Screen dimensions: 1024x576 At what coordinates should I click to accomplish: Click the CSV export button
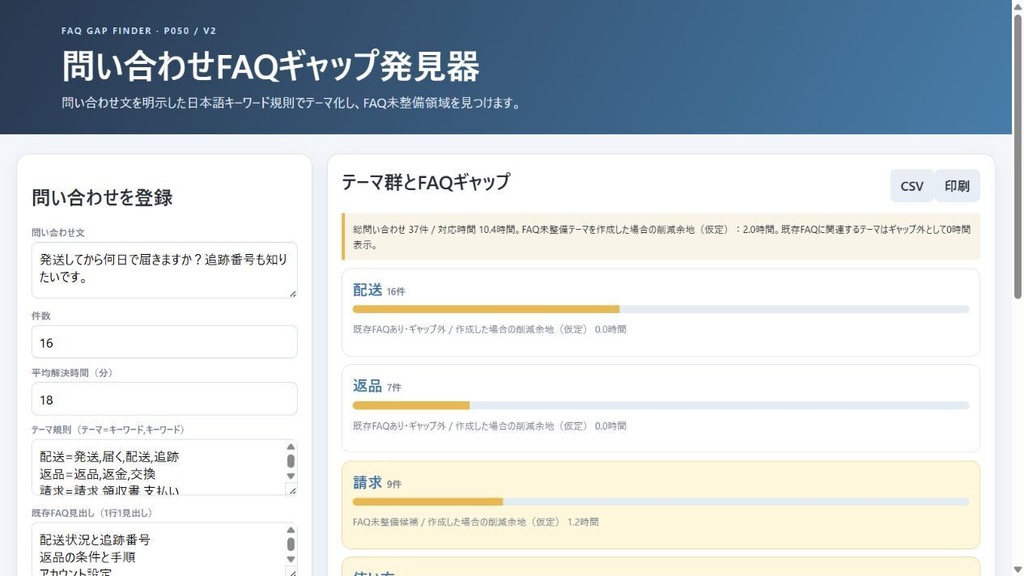coord(912,186)
